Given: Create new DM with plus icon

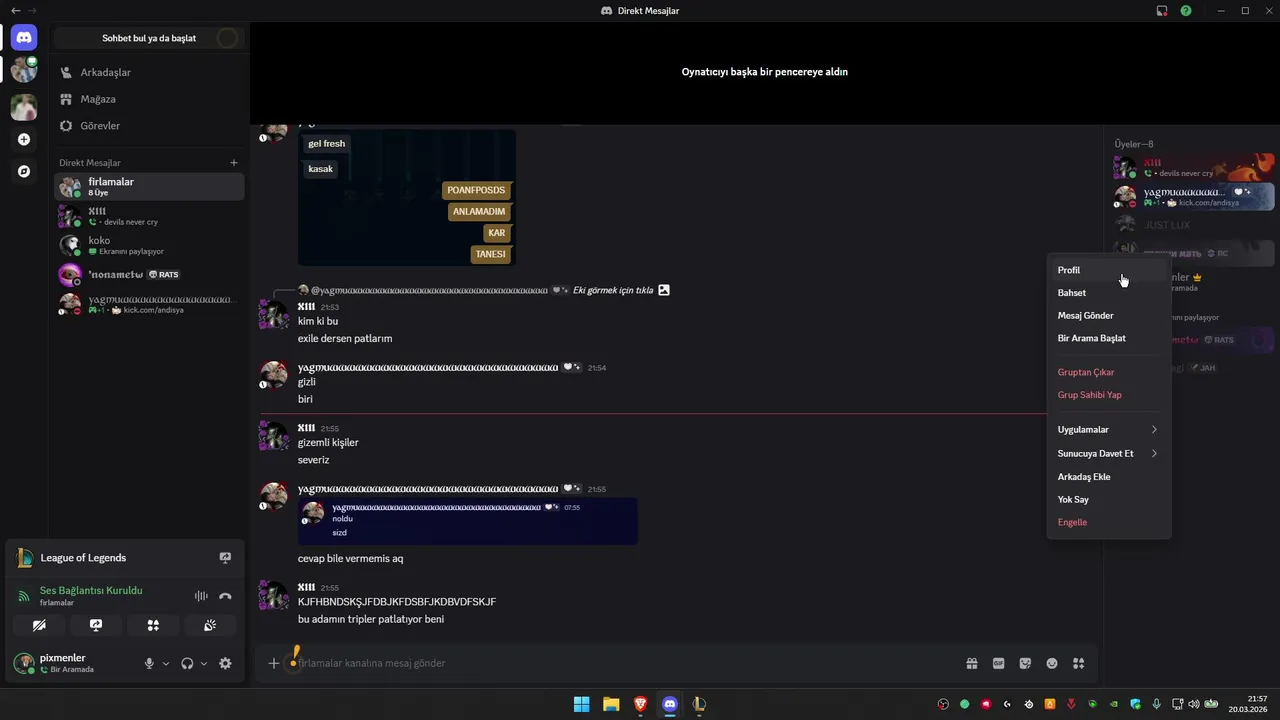Looking at the screenshot, I should 234,163.
